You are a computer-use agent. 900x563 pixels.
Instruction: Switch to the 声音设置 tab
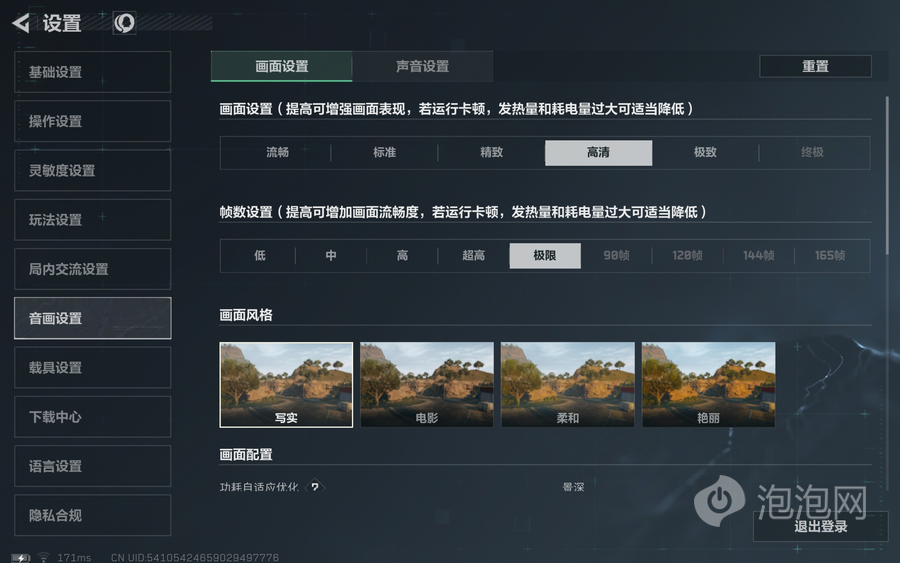pyautogui.click(x=422, y=67)
